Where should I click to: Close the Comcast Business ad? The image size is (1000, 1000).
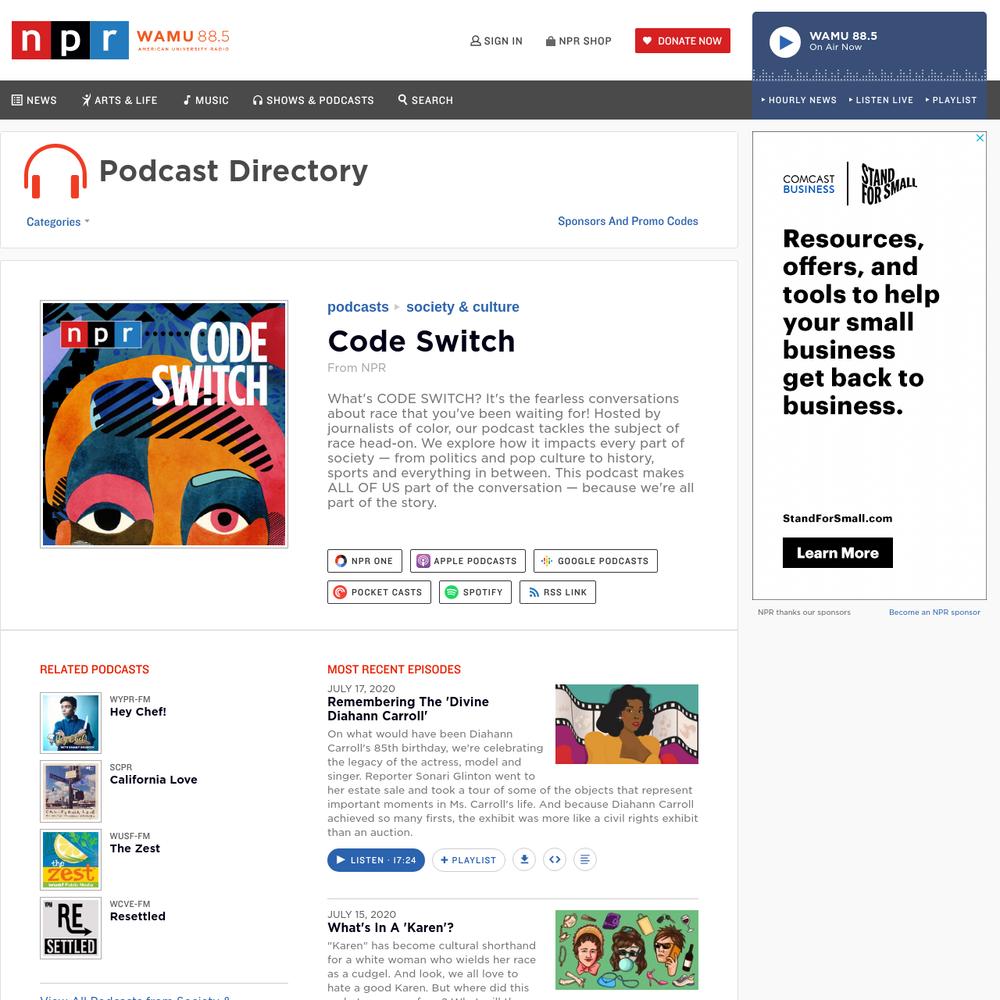point(980,138)
